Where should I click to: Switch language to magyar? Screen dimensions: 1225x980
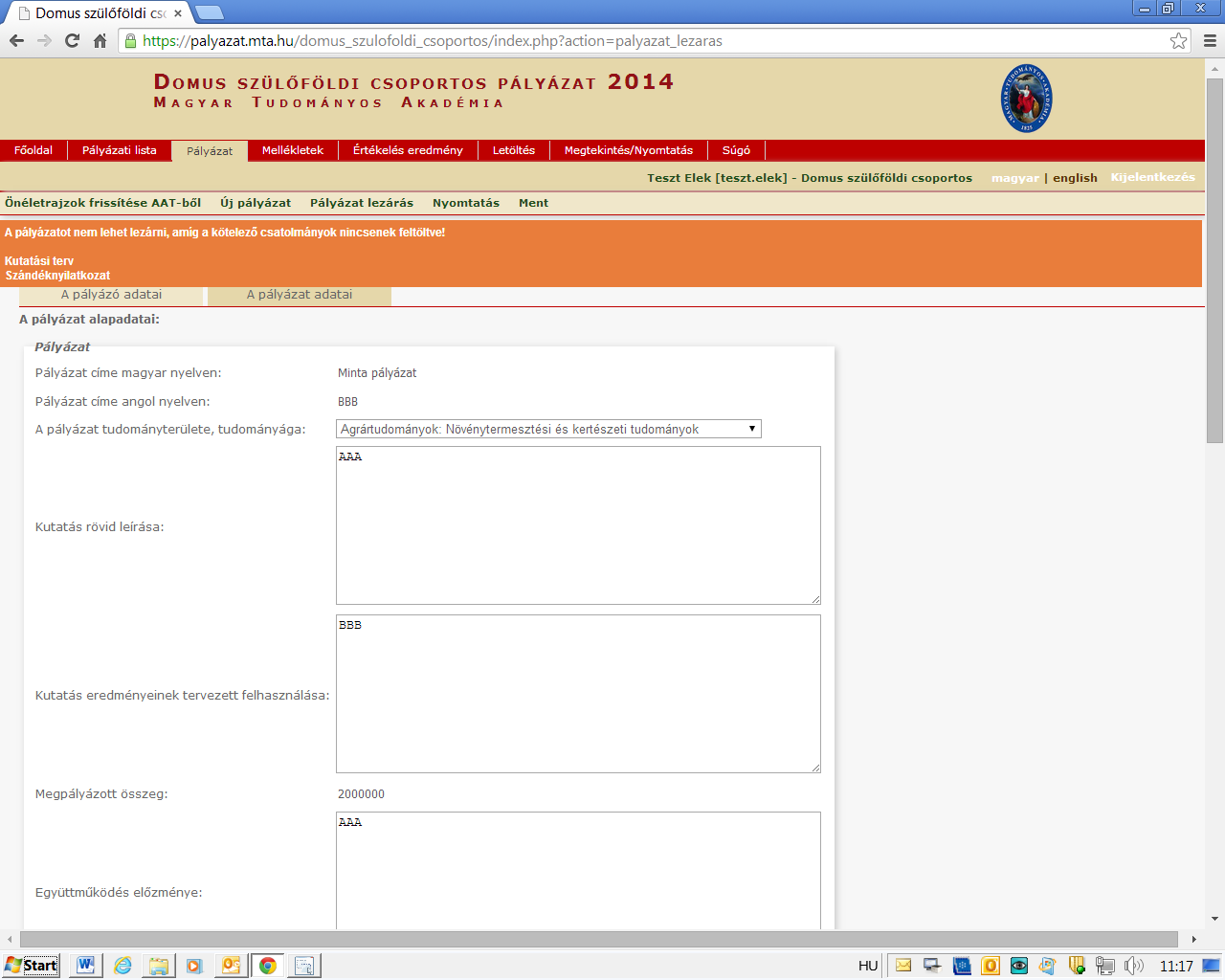tap(1015, 178)
